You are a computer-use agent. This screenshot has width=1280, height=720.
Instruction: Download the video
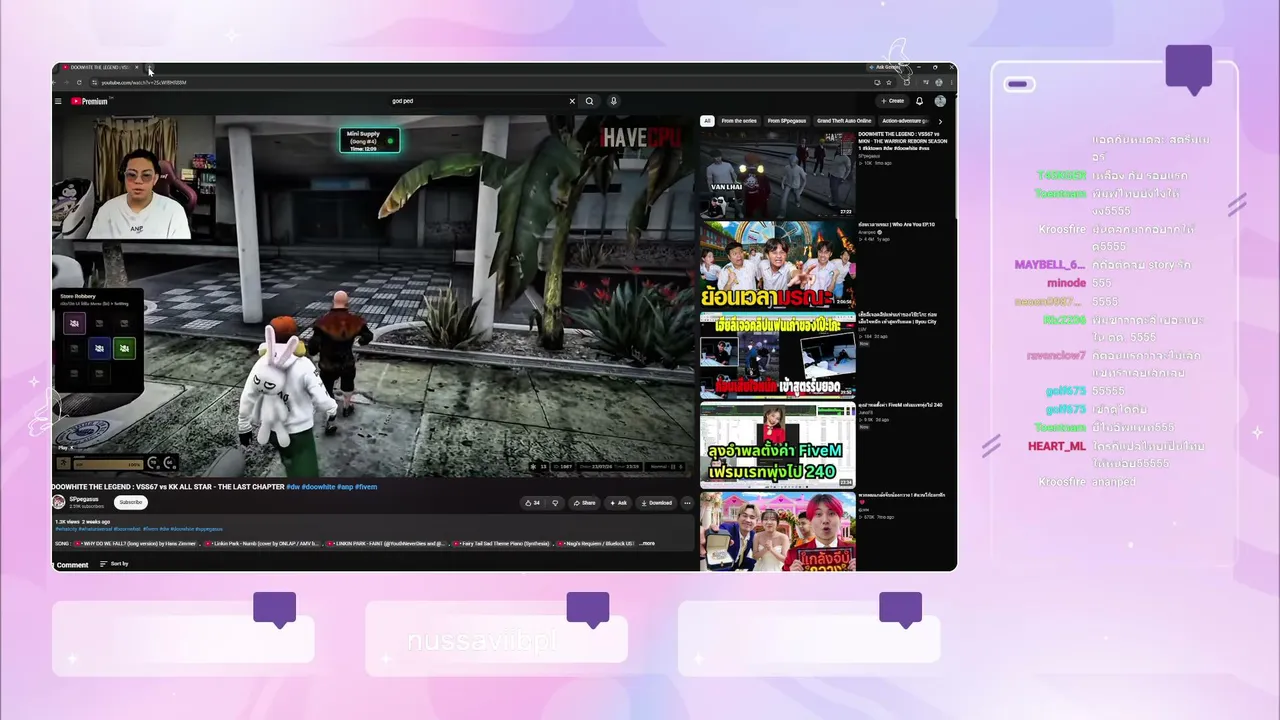click(x=657, y=503)
